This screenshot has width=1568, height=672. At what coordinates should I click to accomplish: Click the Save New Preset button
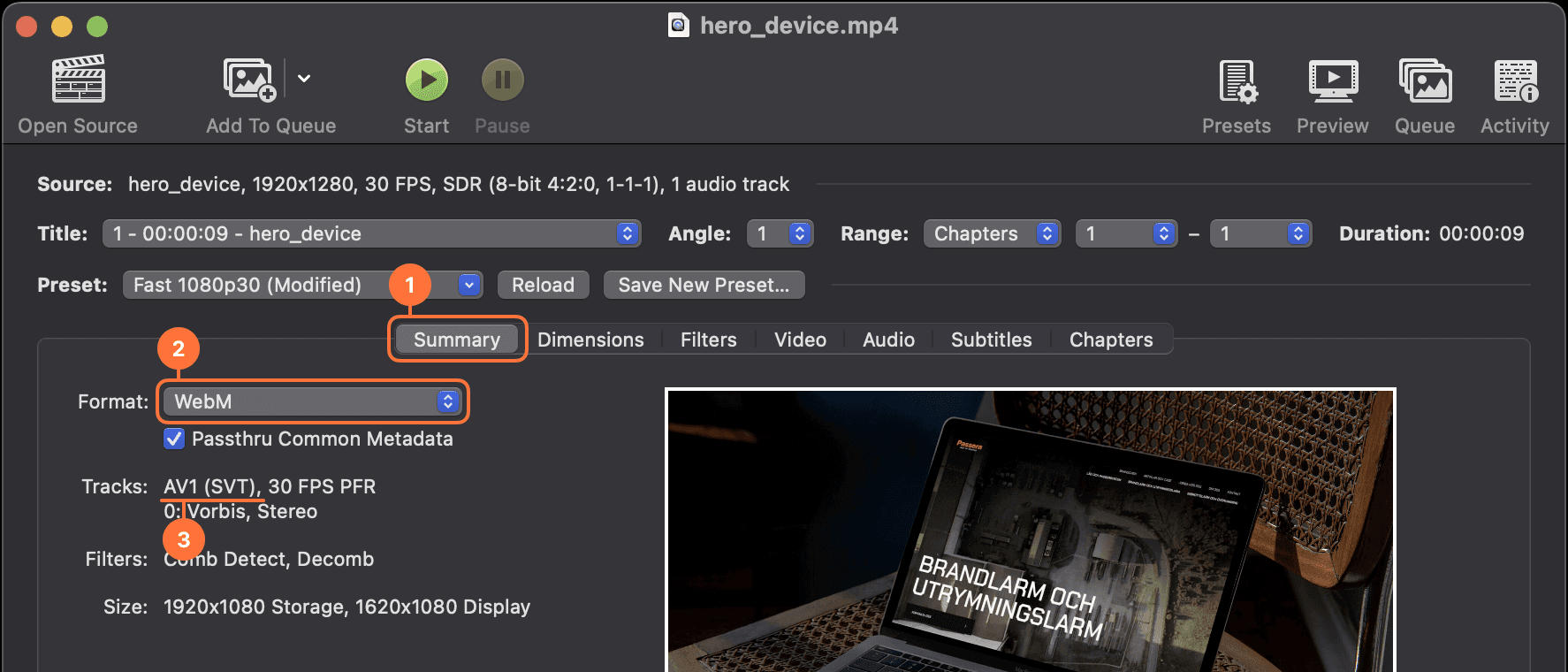(x=704, y=285)
